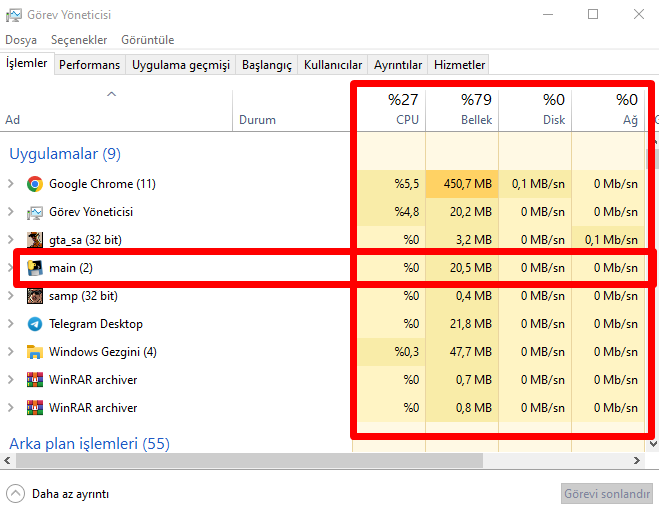Select the Uygulamalar (9) group header
The height and width of the screenshot is (513, 659).
(x=65, y=154)
